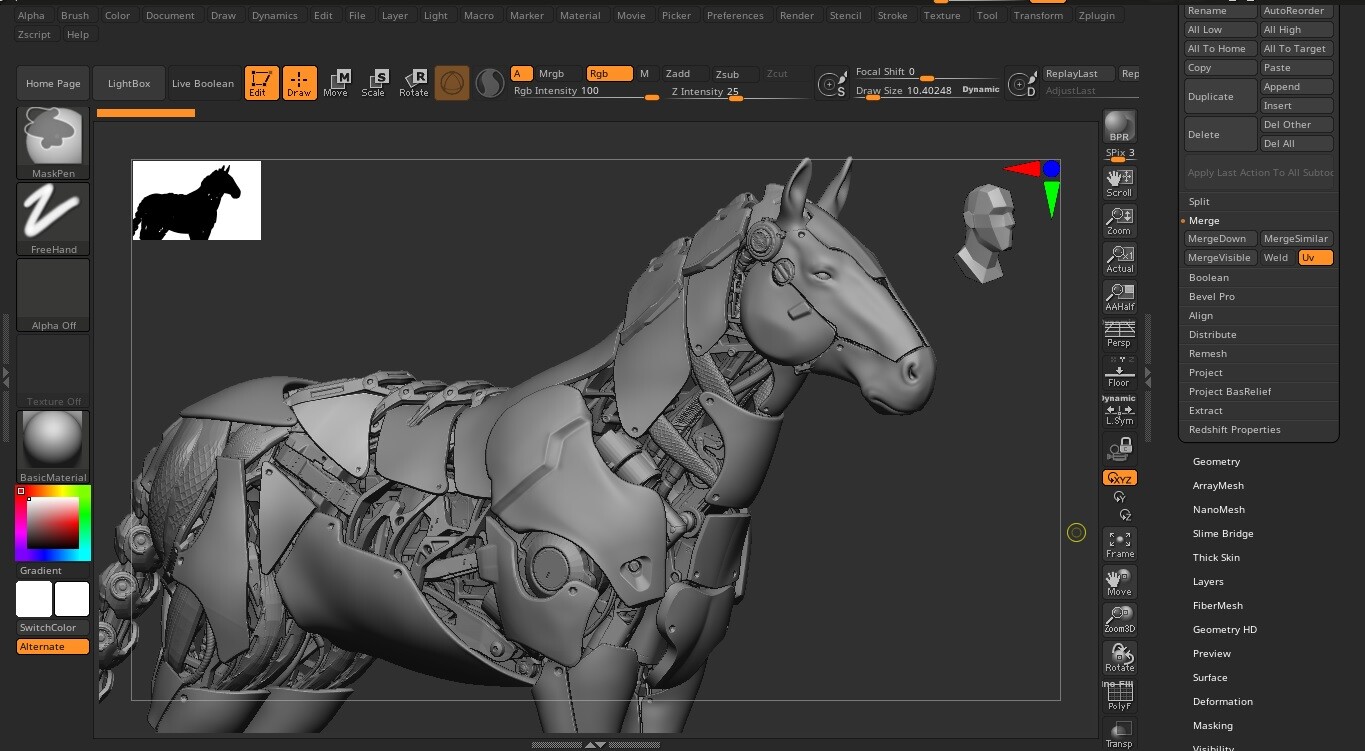This screenshot has height=751, width=1365.
Task: Click the Scroll canvas icon
Action: point(1119,183)
